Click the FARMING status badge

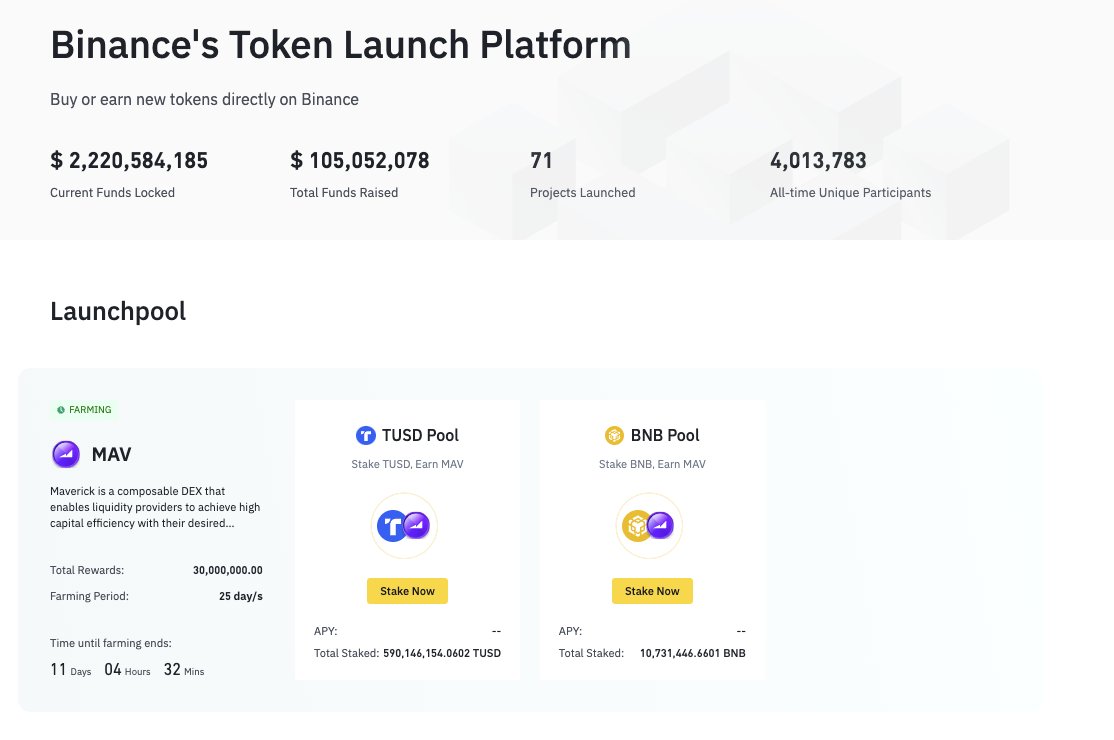click(84, 410)
